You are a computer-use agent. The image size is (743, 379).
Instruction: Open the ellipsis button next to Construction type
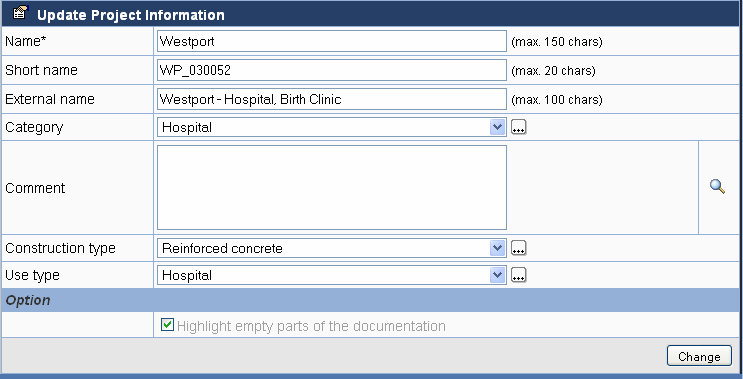(x=519, y=248)
